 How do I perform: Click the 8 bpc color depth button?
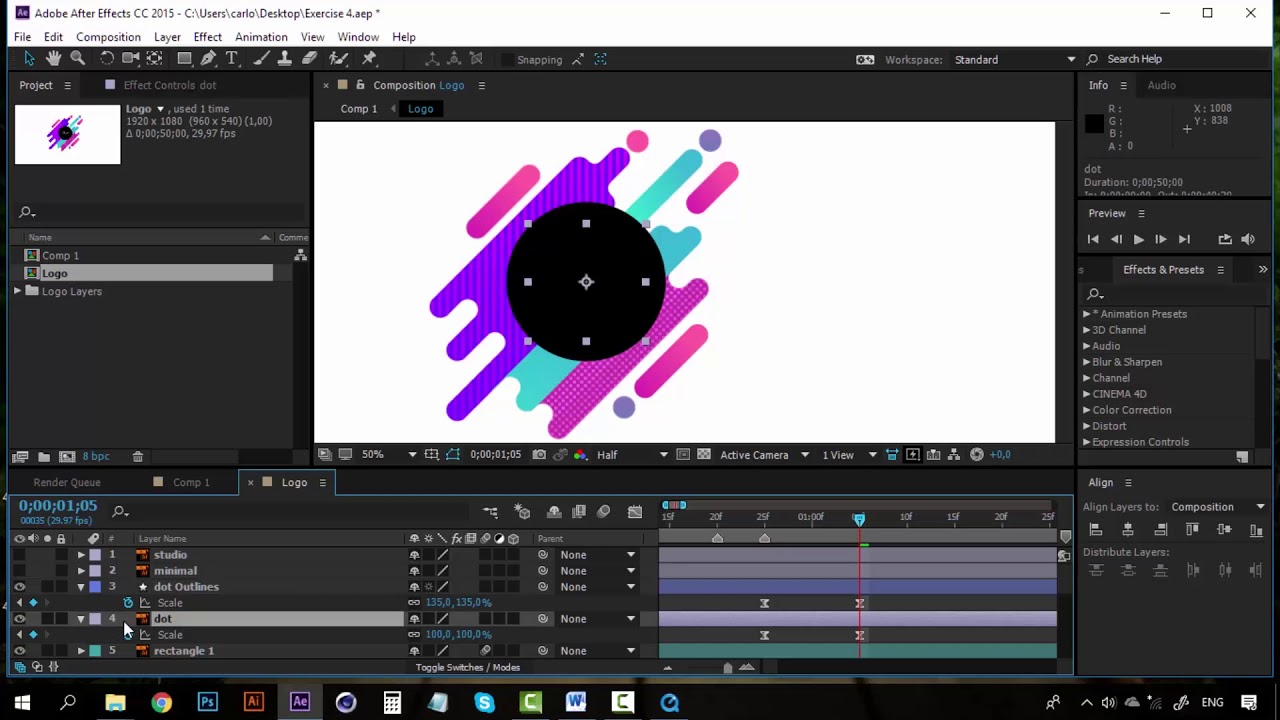tap(96, 456)
